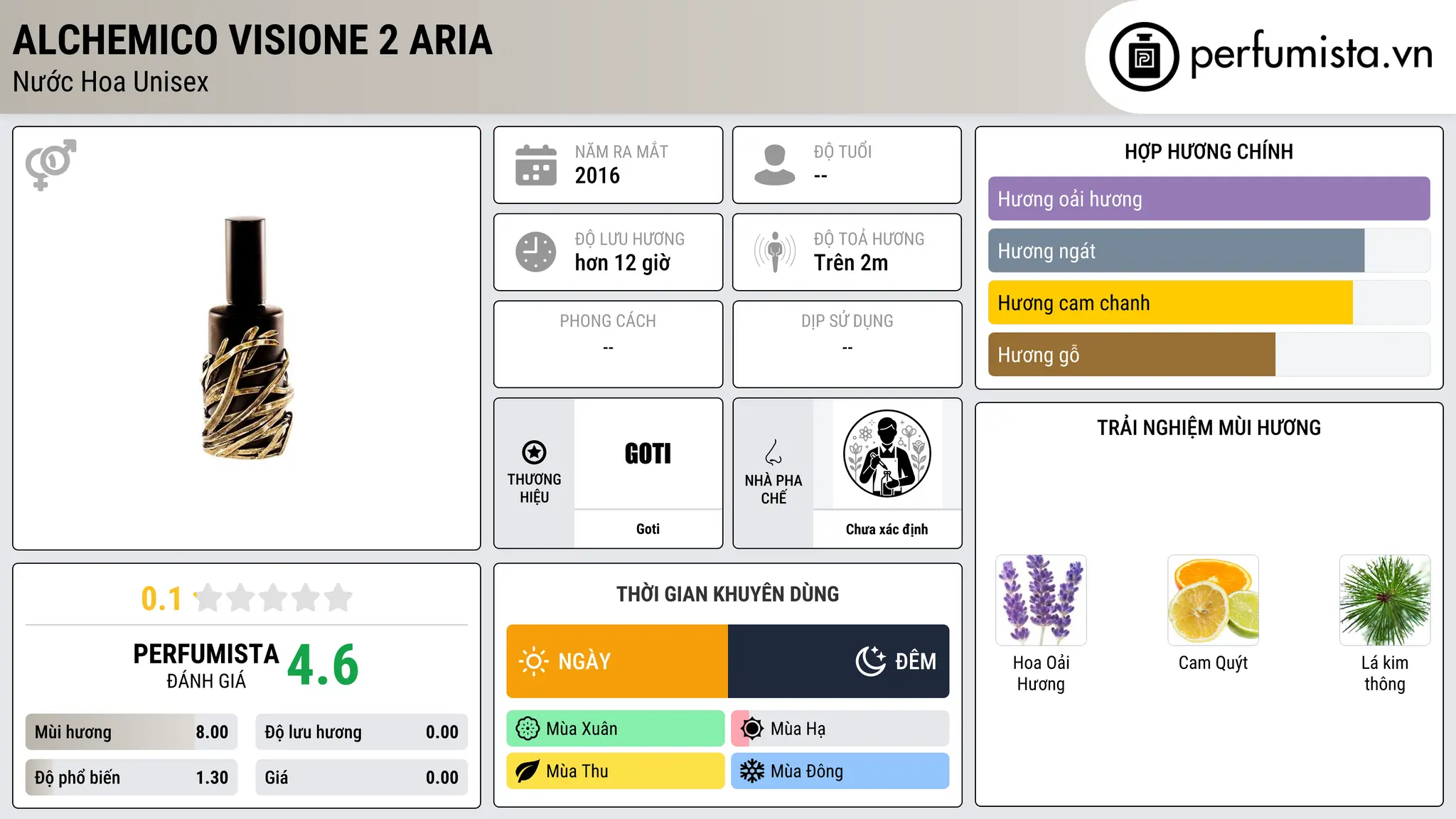This screenshot has height=819, width=1456.
Task: Click the Cam Quýt note caption
Action: 1213,663
